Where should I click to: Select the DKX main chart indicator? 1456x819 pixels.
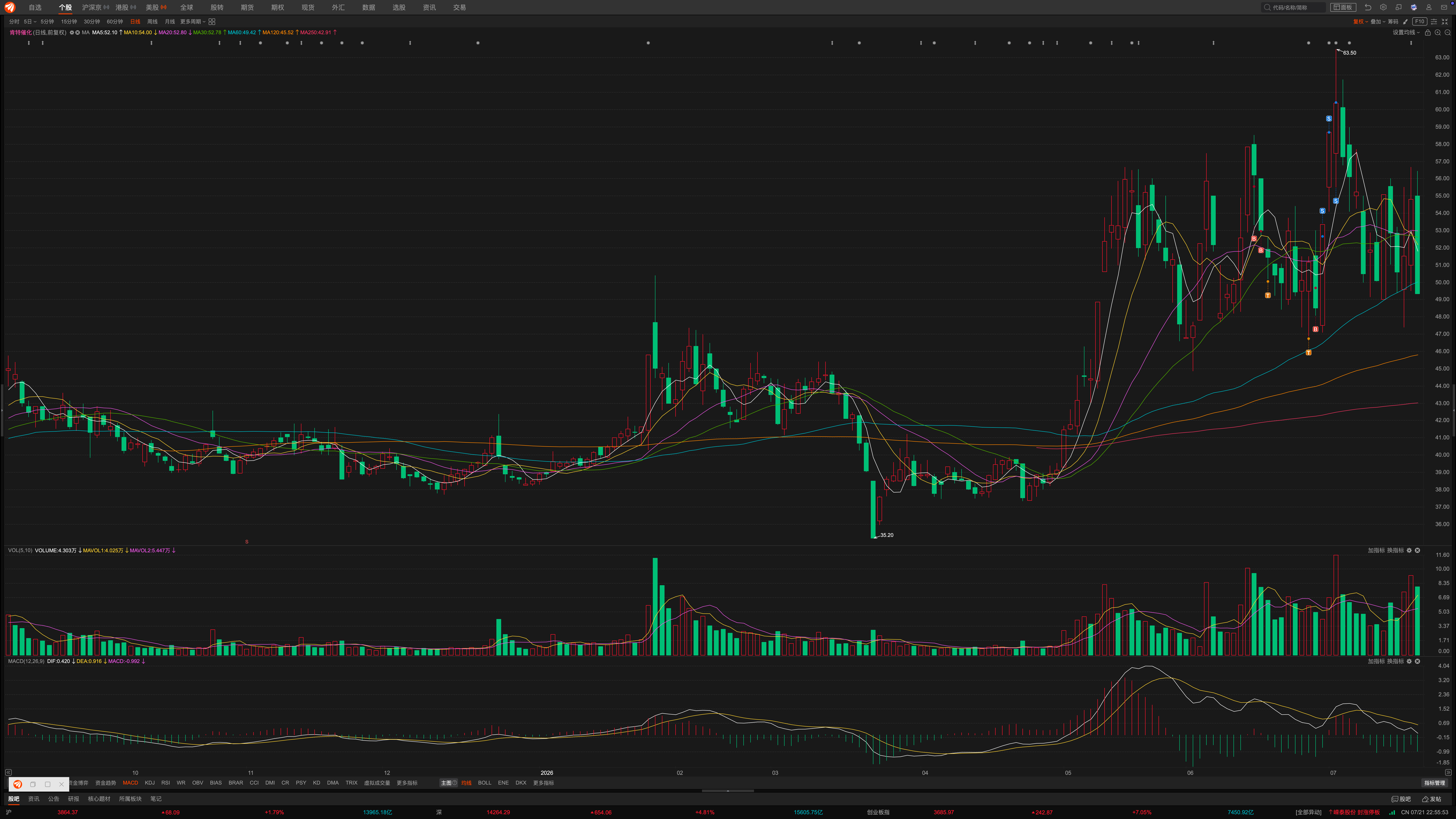pos(521,783)
